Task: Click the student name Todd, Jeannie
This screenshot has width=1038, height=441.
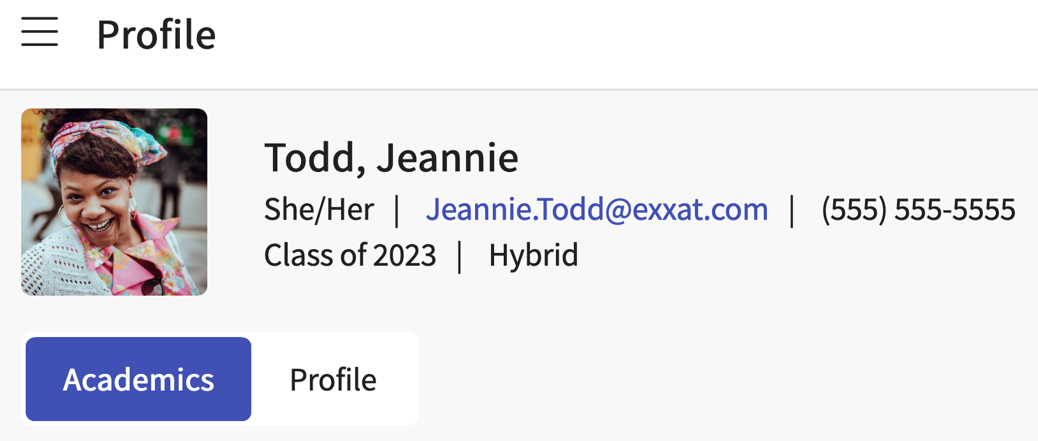Action: (x=391, y=158)
